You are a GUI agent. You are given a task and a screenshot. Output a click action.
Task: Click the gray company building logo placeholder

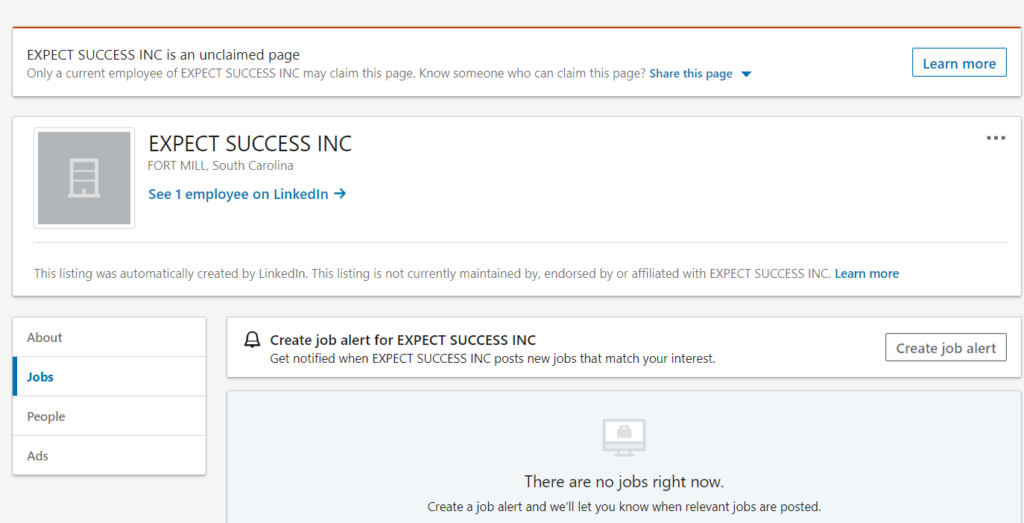(x=84, y=178)
